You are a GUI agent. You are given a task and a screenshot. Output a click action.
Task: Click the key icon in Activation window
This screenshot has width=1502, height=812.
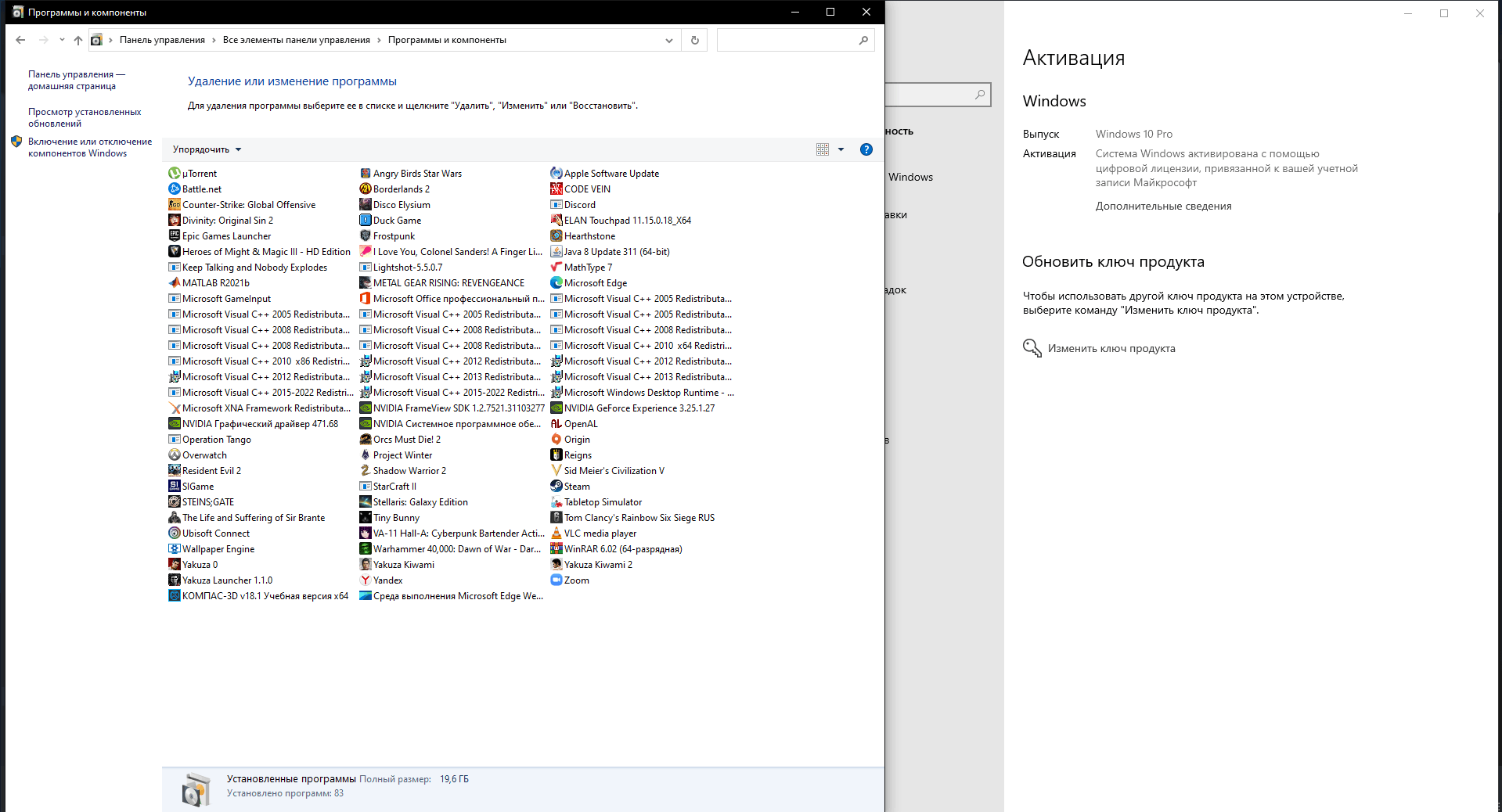[1032, 348]
